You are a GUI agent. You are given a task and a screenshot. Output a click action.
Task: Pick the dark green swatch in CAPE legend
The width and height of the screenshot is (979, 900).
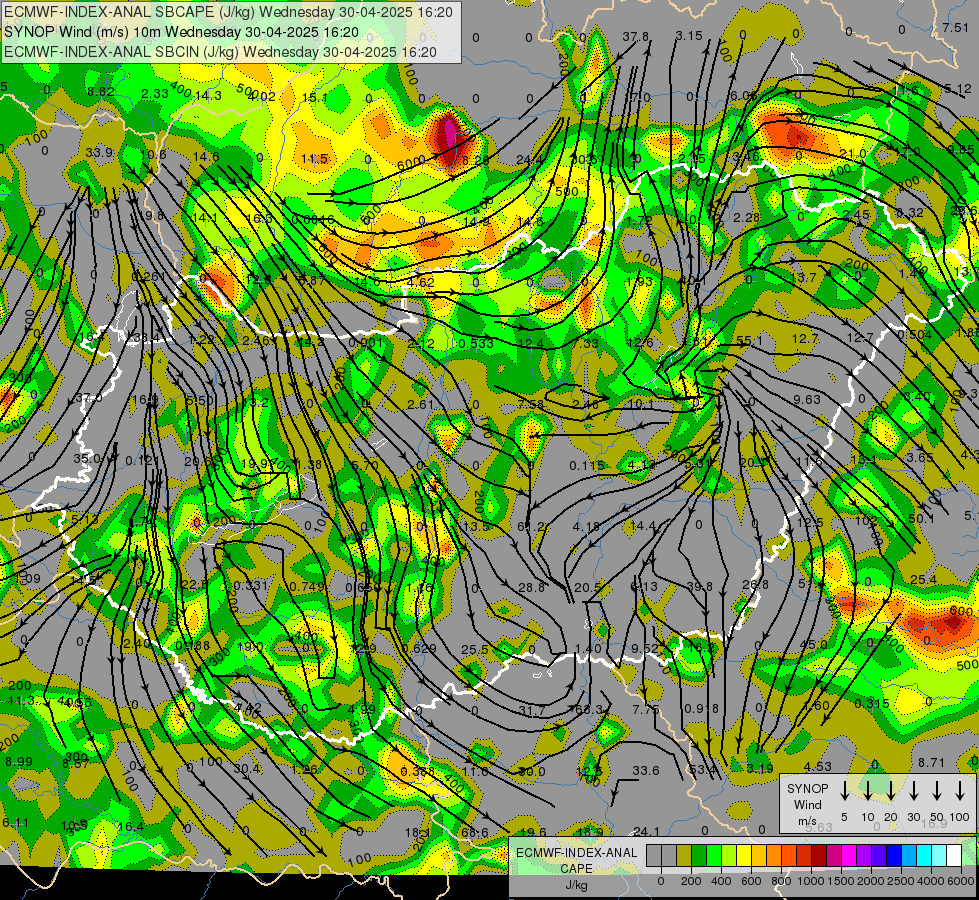click(x=699, y=855)
